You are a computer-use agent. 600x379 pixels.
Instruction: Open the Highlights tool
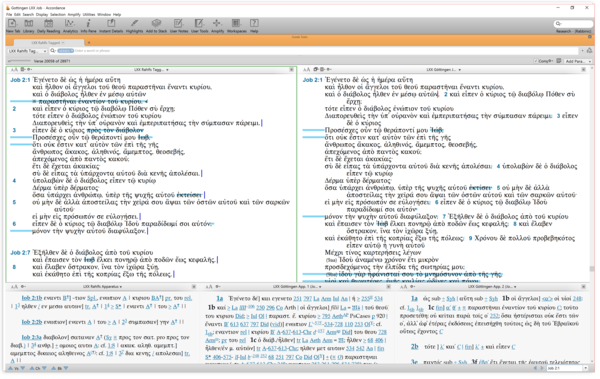134,26
